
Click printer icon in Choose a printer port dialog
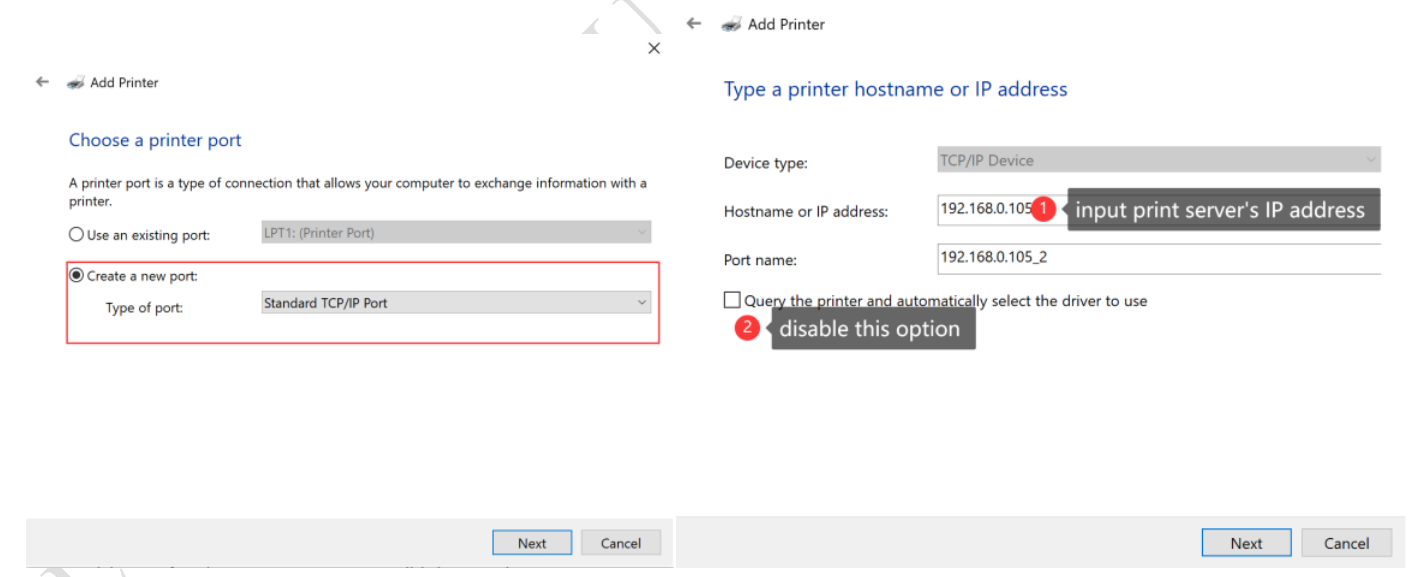point(74,83)
